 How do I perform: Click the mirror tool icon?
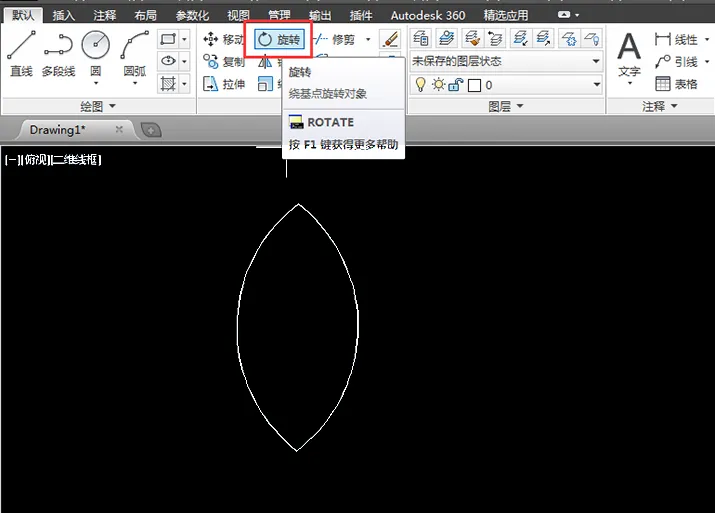(265, 62)
